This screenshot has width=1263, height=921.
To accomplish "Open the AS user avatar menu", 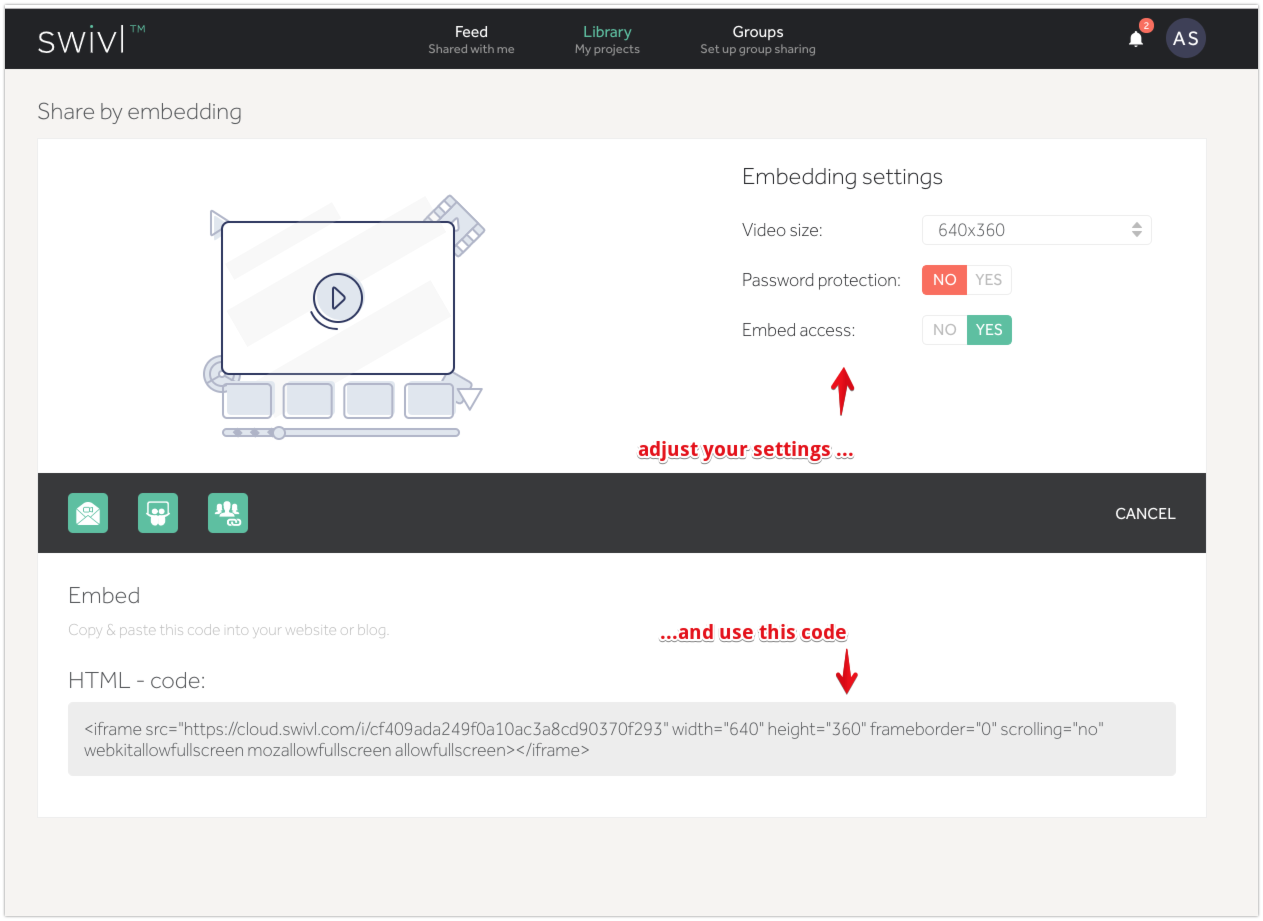I will [1186, 39].
